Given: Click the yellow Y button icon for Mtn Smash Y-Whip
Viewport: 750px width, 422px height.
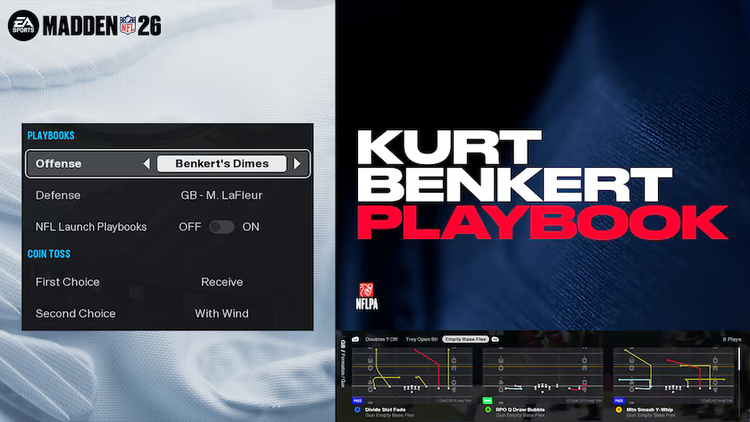Looking at the screenshot, I should coord(618,410).
